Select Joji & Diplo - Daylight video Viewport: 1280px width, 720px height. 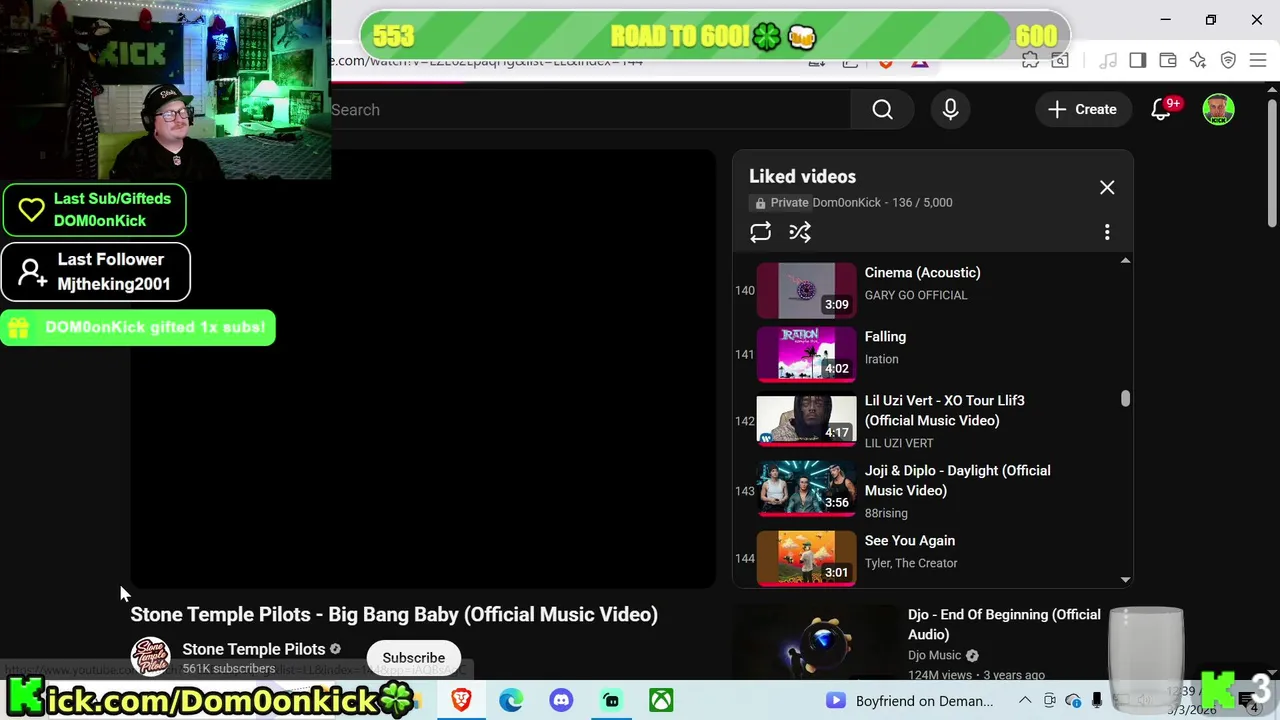[x=925, y=491]
